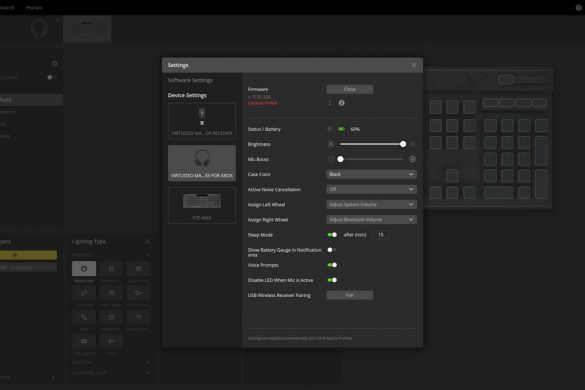
Task: Click the red Update Failed text
Action: 262,103
